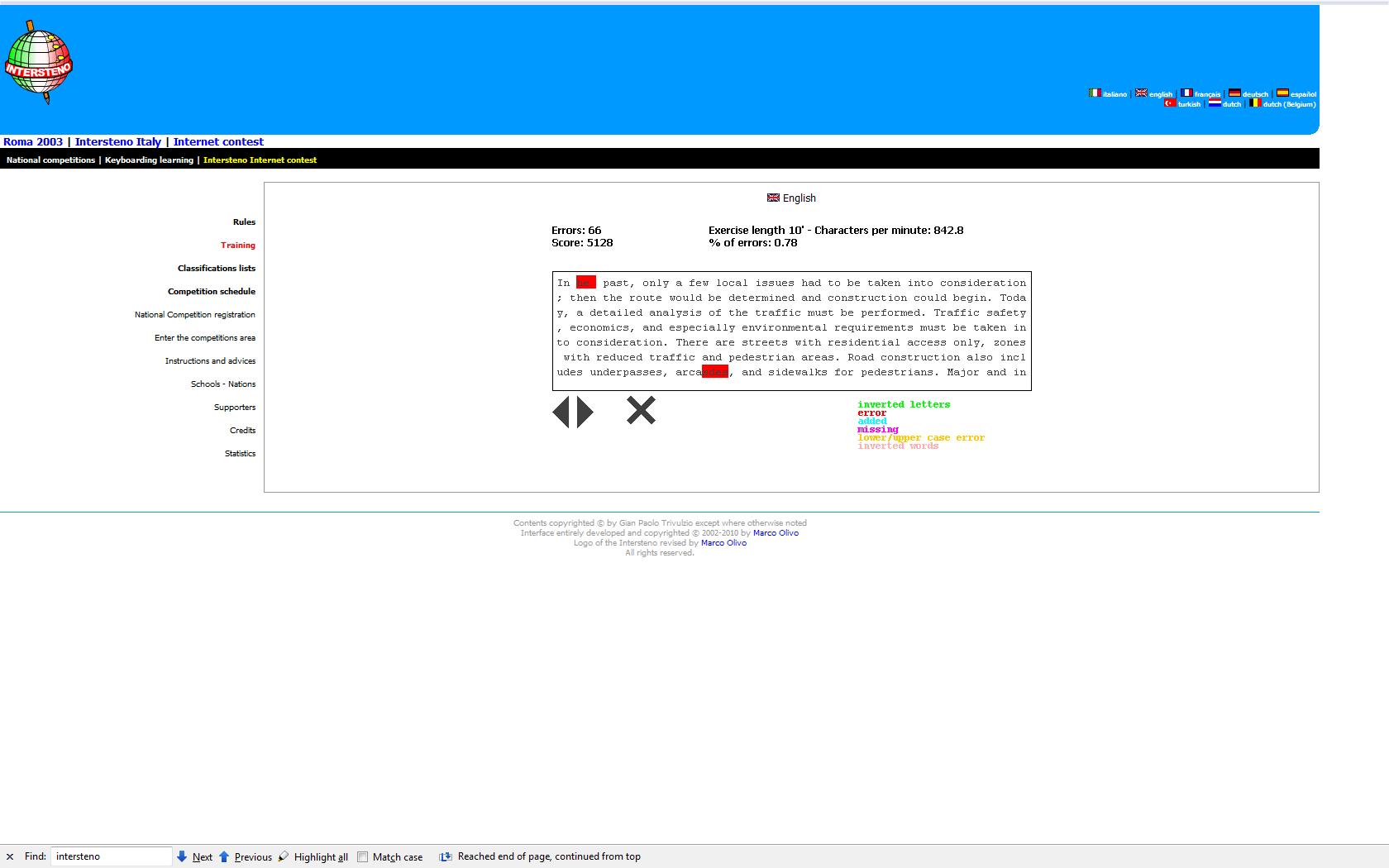The height and width of the screenshot is (868, 1389).
Task: Open Instructions and advices
Action: coord(210,360)
